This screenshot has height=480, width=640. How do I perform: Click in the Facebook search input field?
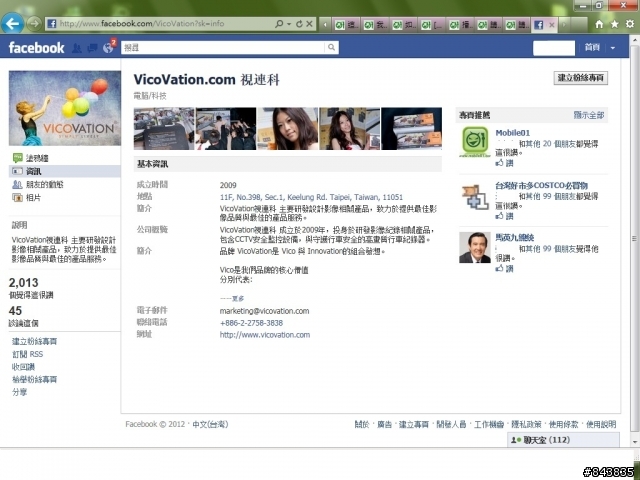click(223, 47)
